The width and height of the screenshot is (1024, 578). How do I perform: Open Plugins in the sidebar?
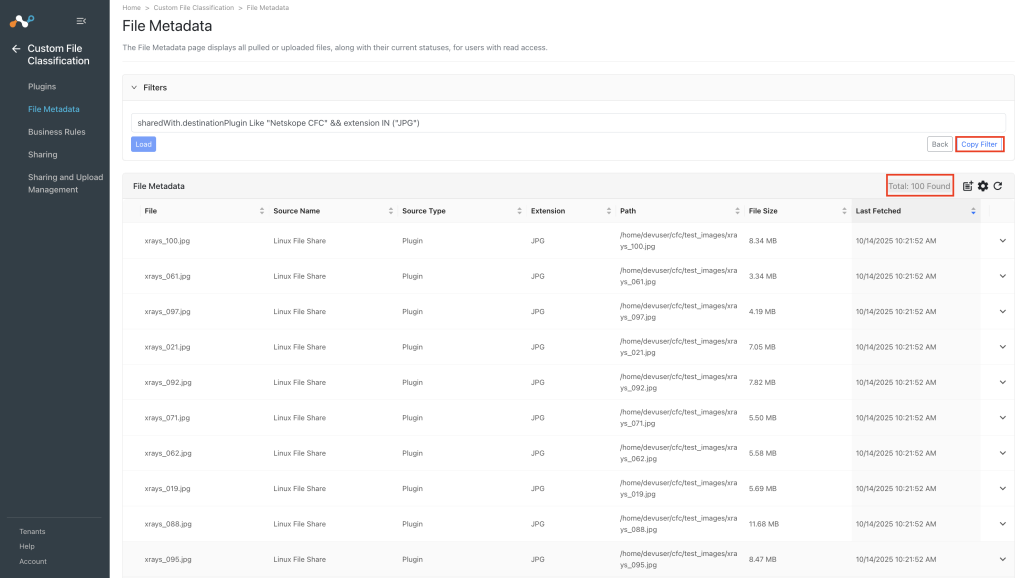[42, 86]
